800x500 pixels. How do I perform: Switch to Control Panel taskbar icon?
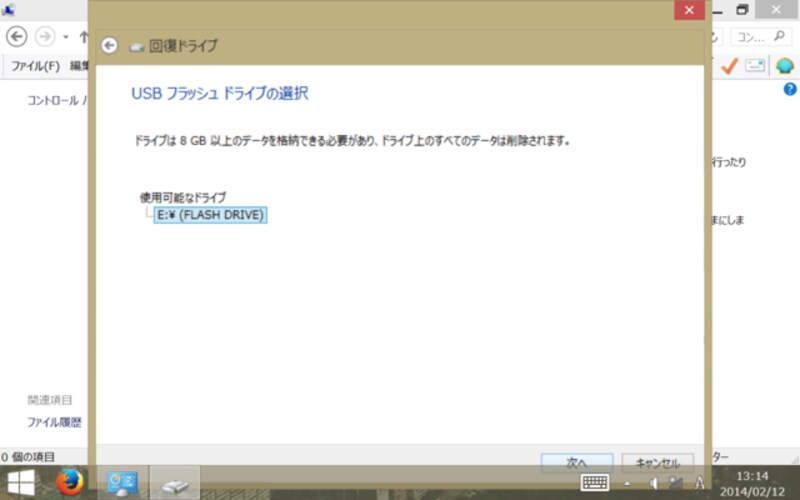[122, 483]
